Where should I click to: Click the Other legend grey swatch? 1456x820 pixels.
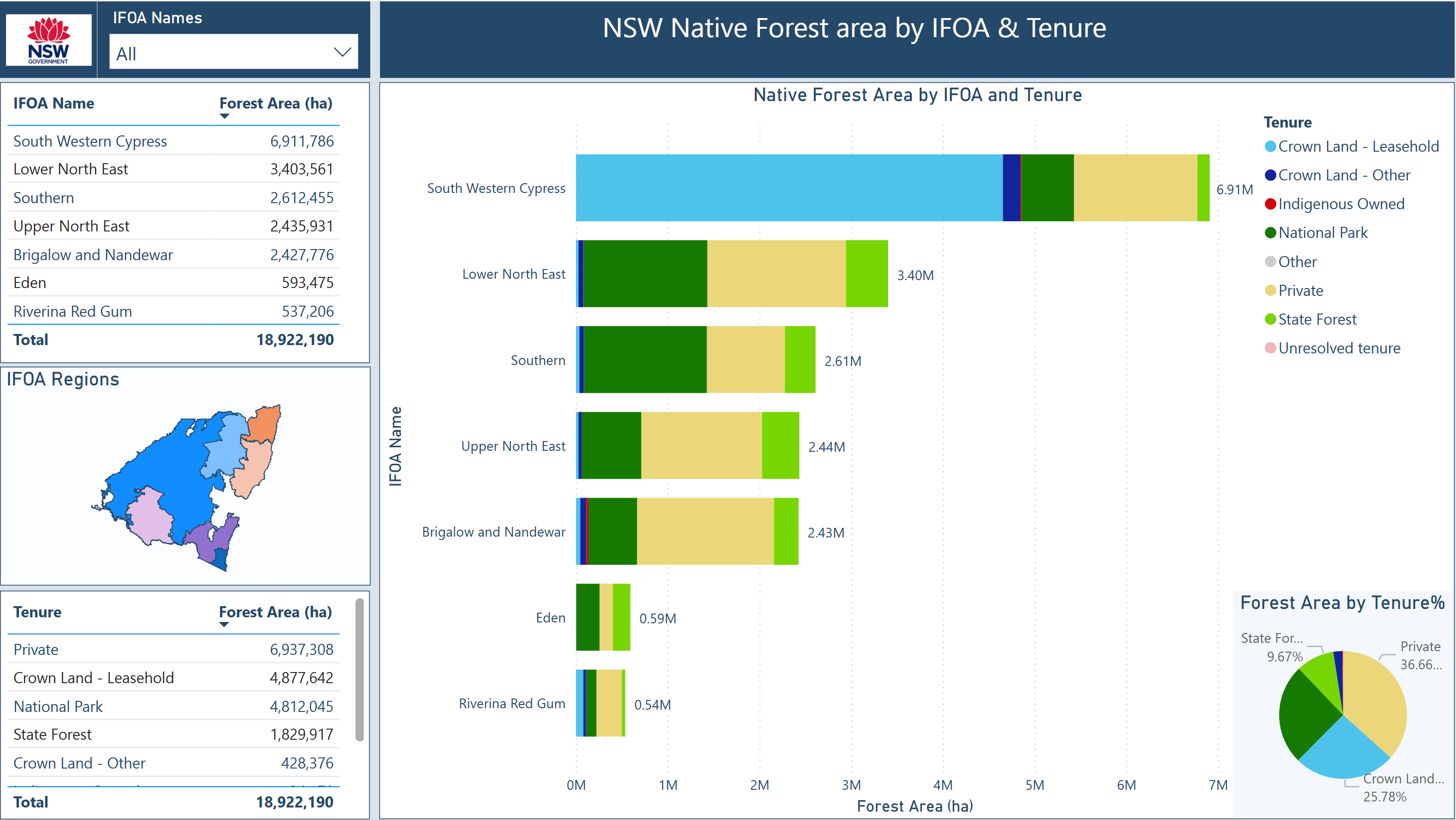(x=1270, y=262)
